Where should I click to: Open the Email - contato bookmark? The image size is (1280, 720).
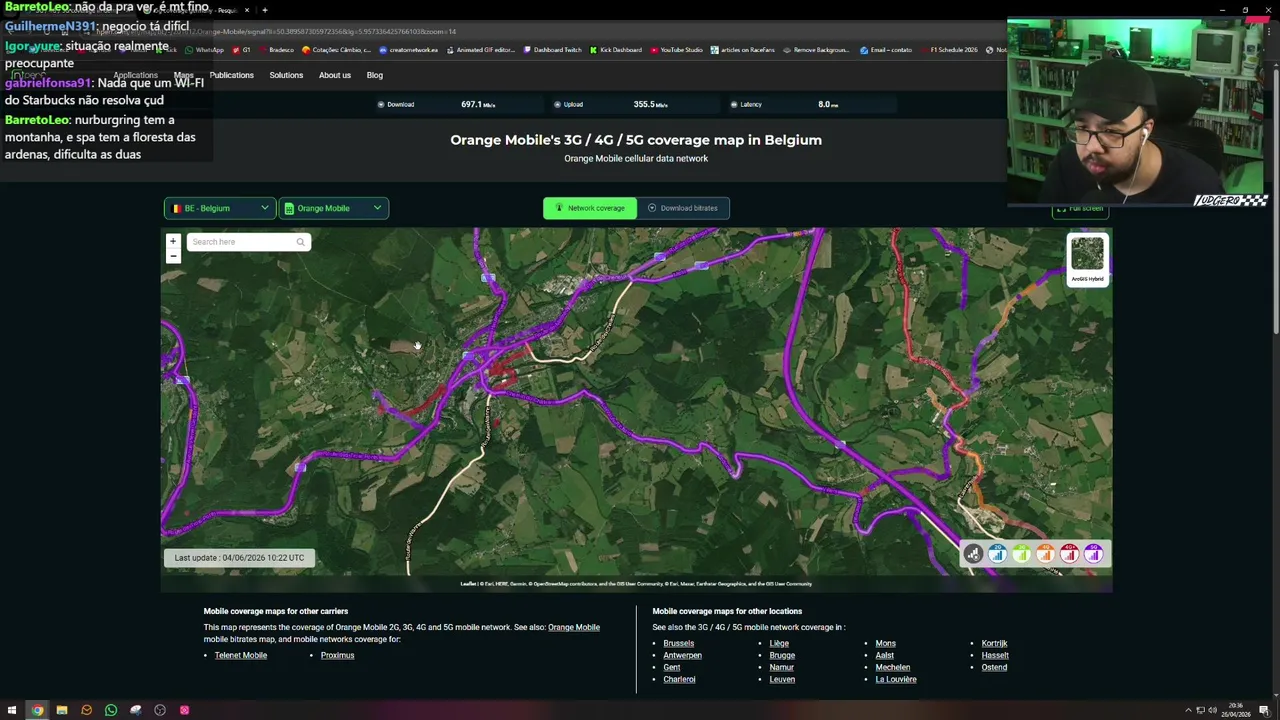[885, 50]
